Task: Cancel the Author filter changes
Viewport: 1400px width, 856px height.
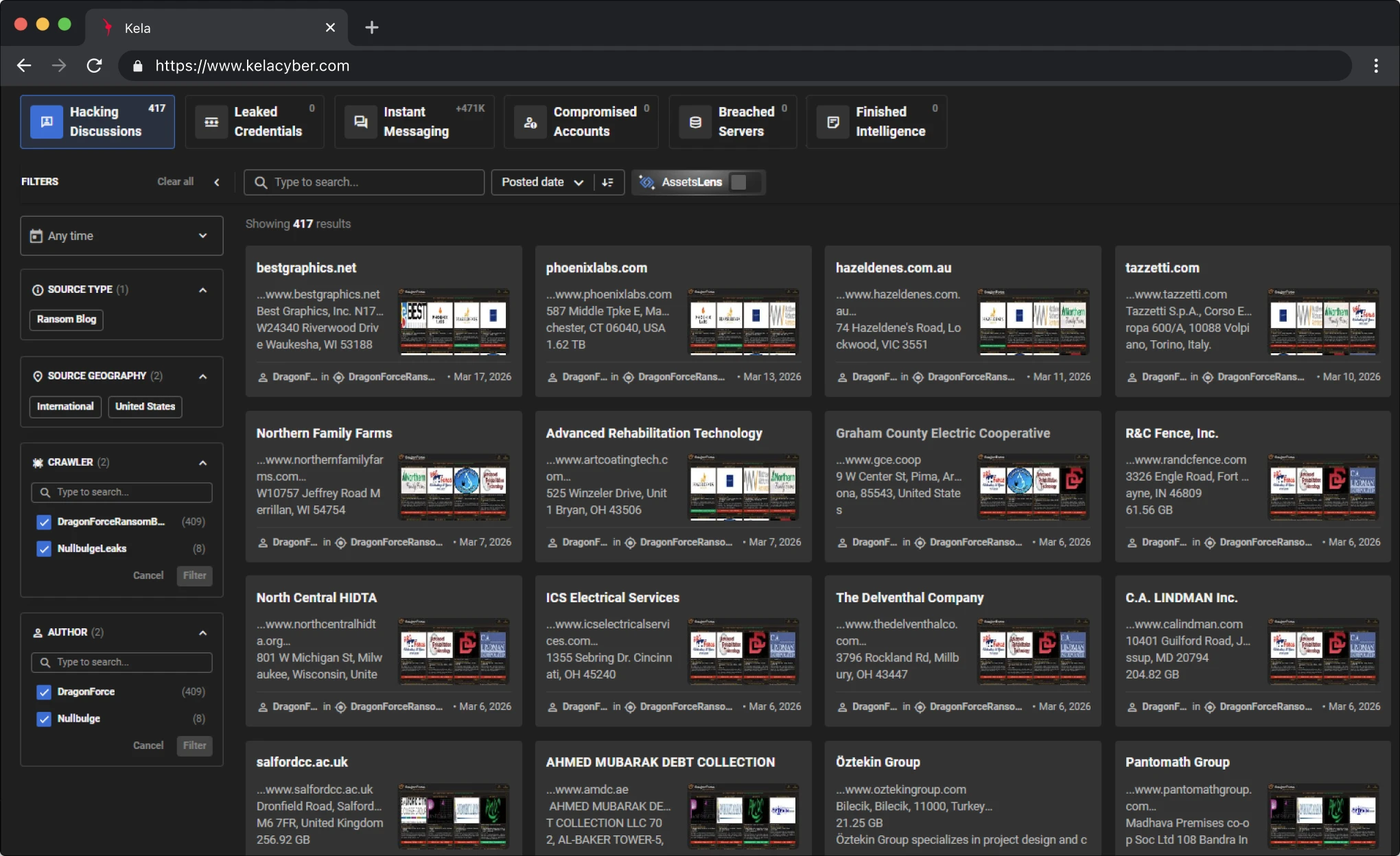Action: pyautogui.click(x=148, y=746)
